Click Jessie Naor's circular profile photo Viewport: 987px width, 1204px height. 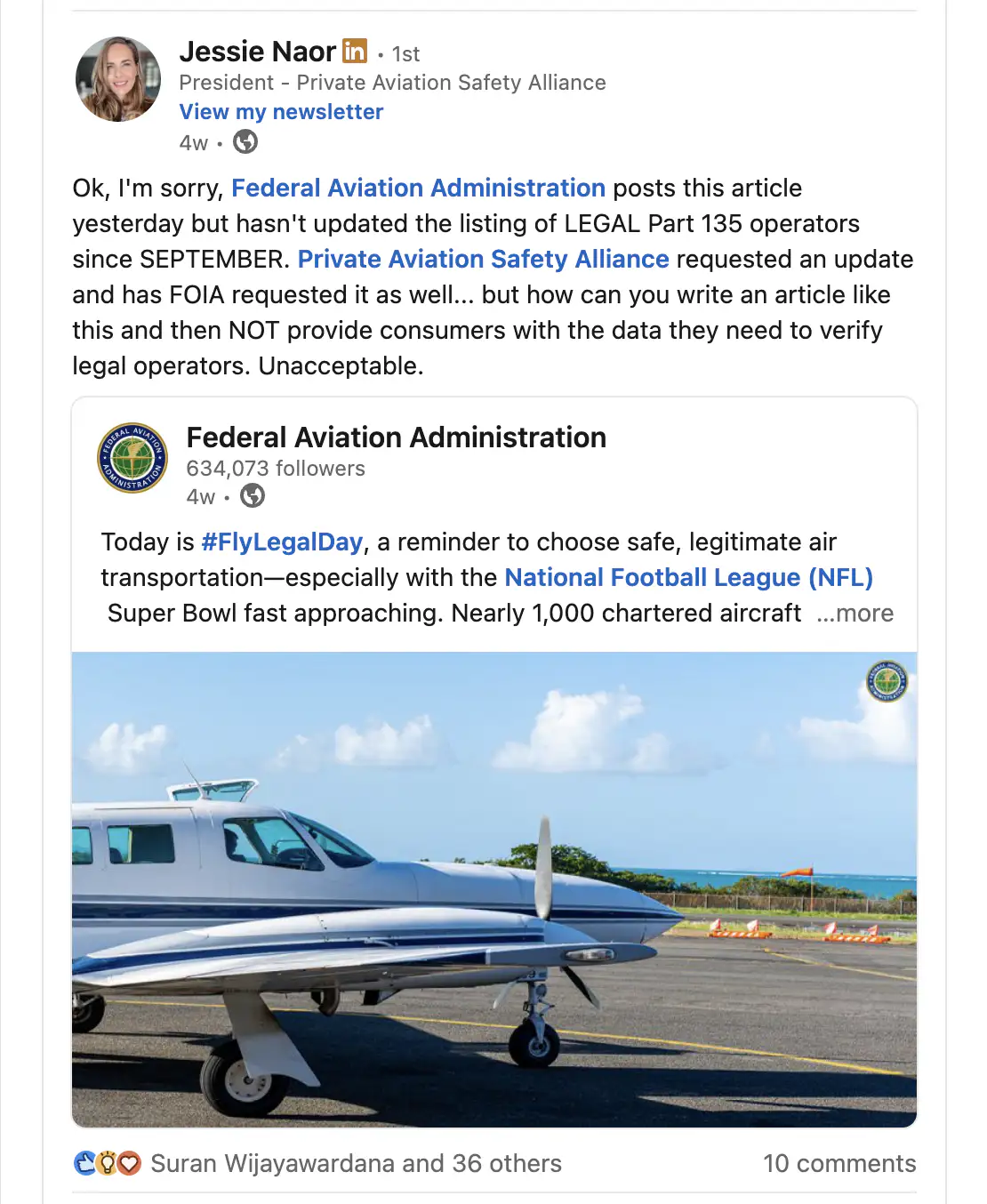point(118,79)
